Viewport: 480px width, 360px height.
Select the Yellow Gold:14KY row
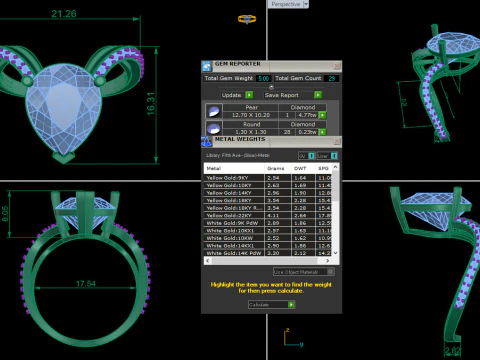click(268, 193)
